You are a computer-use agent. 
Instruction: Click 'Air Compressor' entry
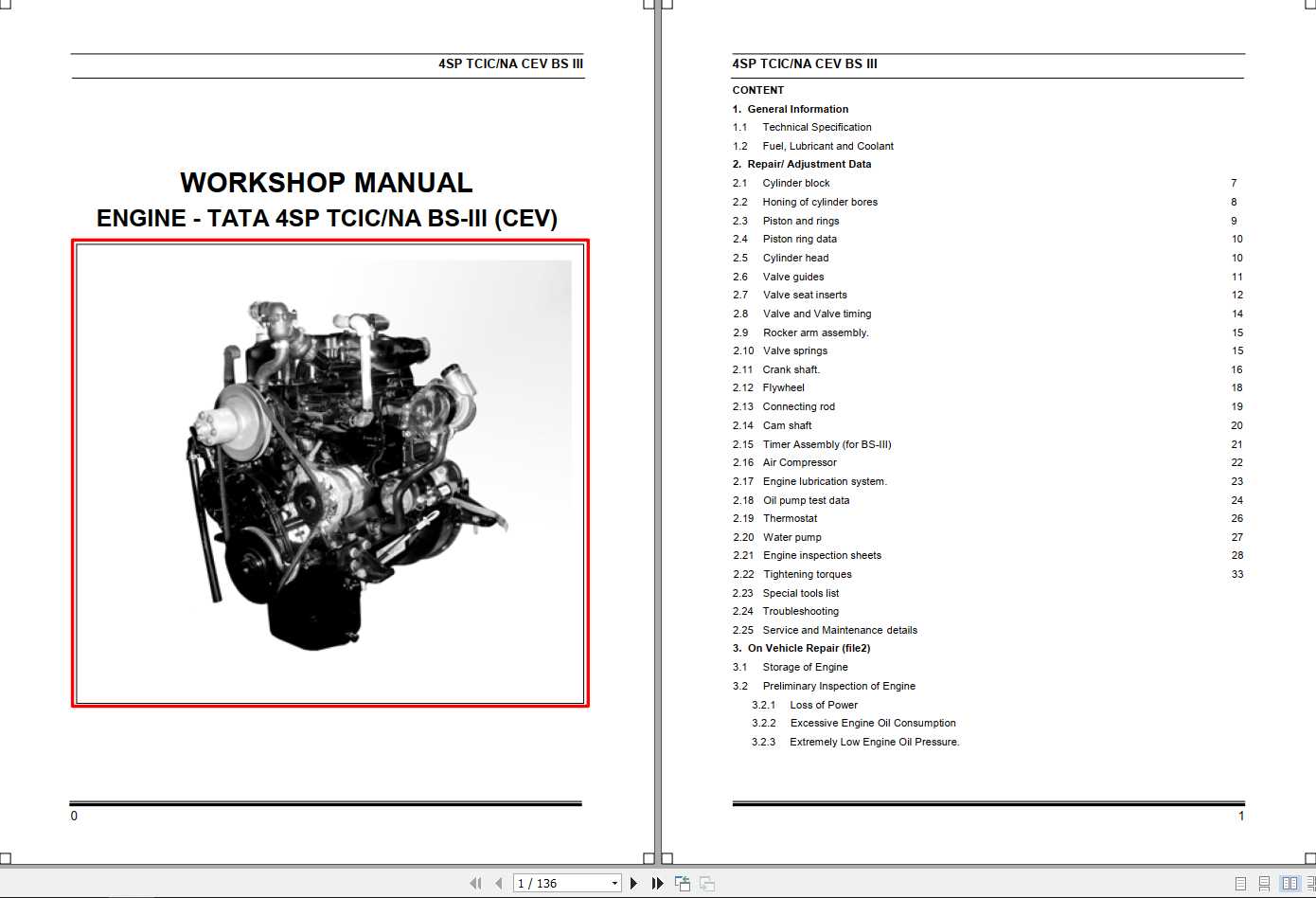click(800, 462)
